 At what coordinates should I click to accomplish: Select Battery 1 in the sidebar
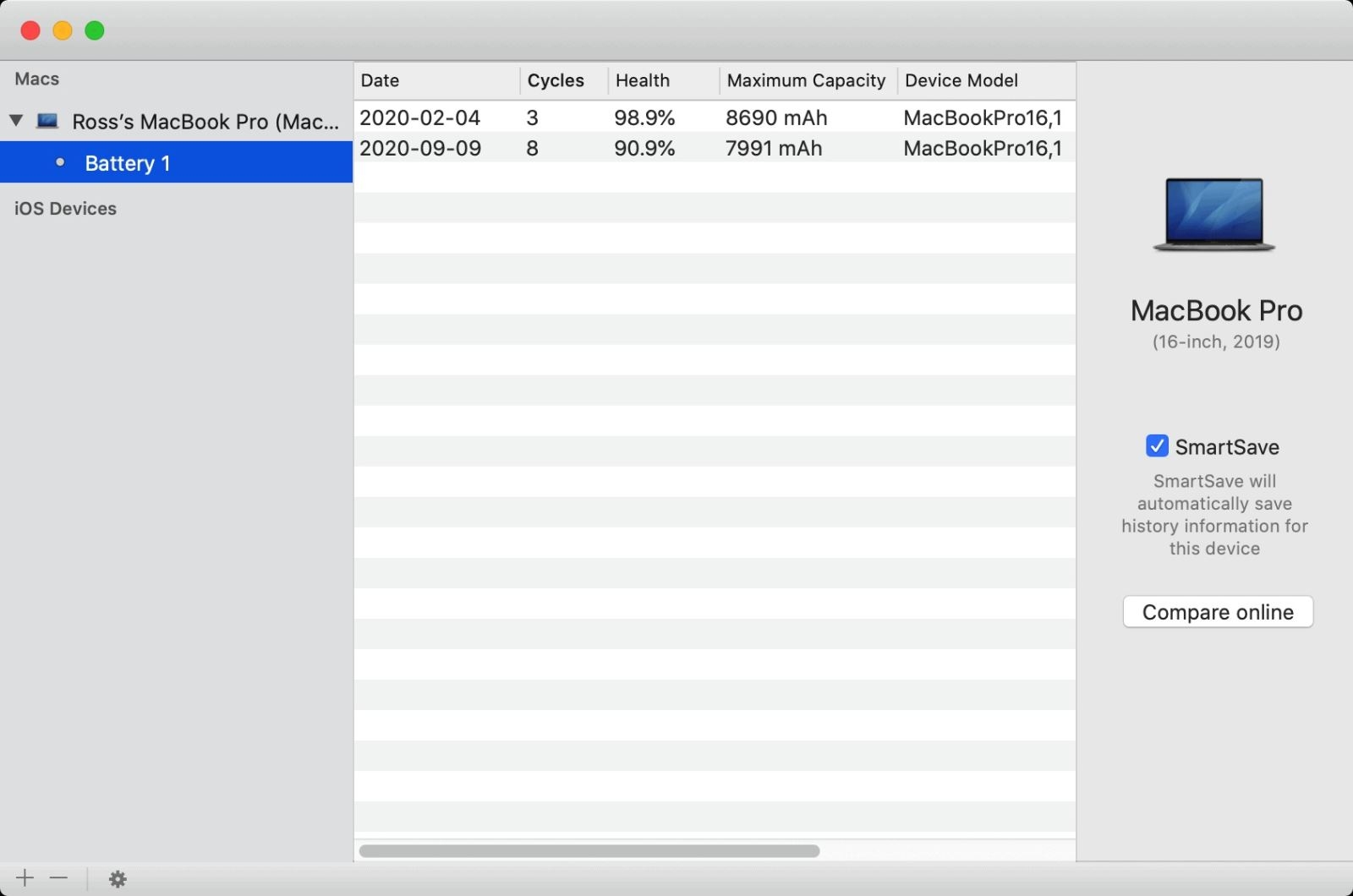pyautogui.click(x=176, y=162)
